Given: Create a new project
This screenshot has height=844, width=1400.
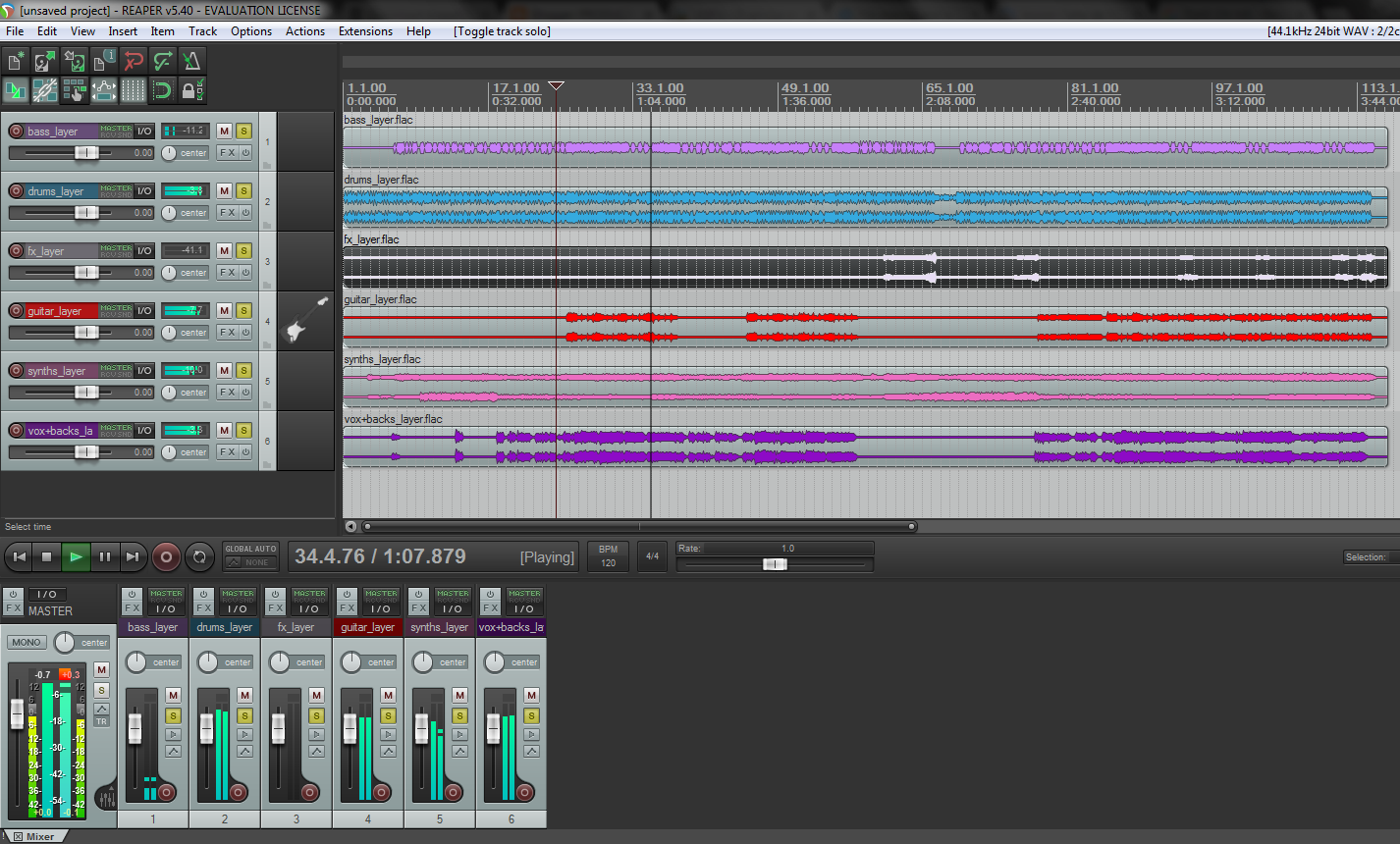Looking at the screenshot, I should pyautogui.click(x=15, y=60).
